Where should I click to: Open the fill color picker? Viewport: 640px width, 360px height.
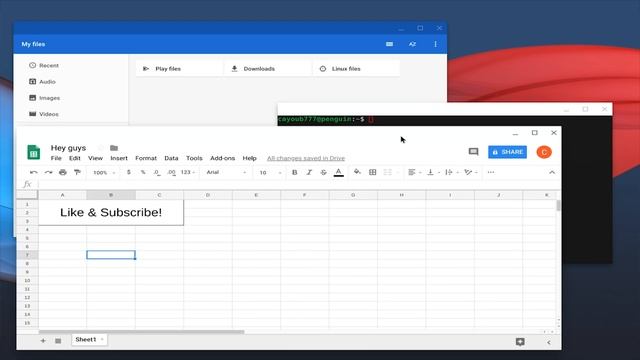pyautogui.click(x=357, y=172)
